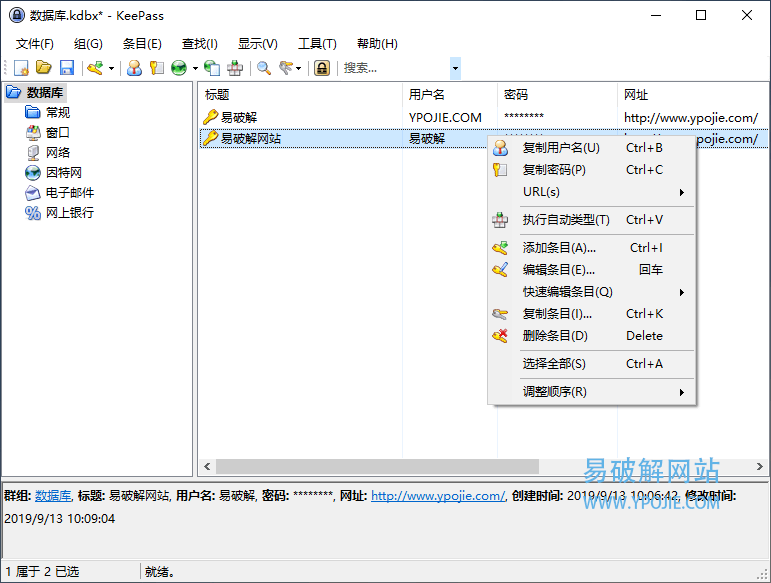The width and height of the screenshot is (771, 583).
Task: Choose 复制密码(P) from the context menu
Action: pos(554,170)
